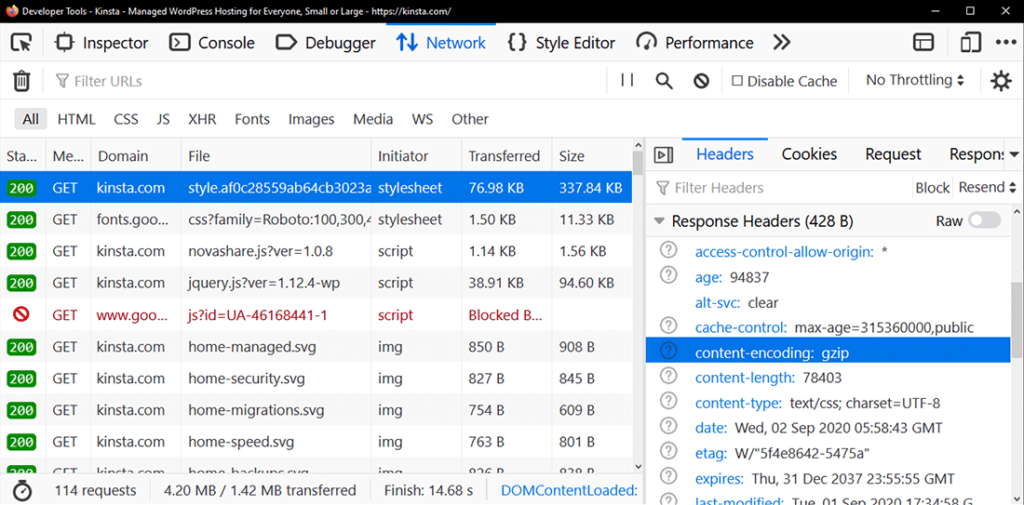Enable the Disable Cache checkbox

pyautogui.click(x=737, y=81)
